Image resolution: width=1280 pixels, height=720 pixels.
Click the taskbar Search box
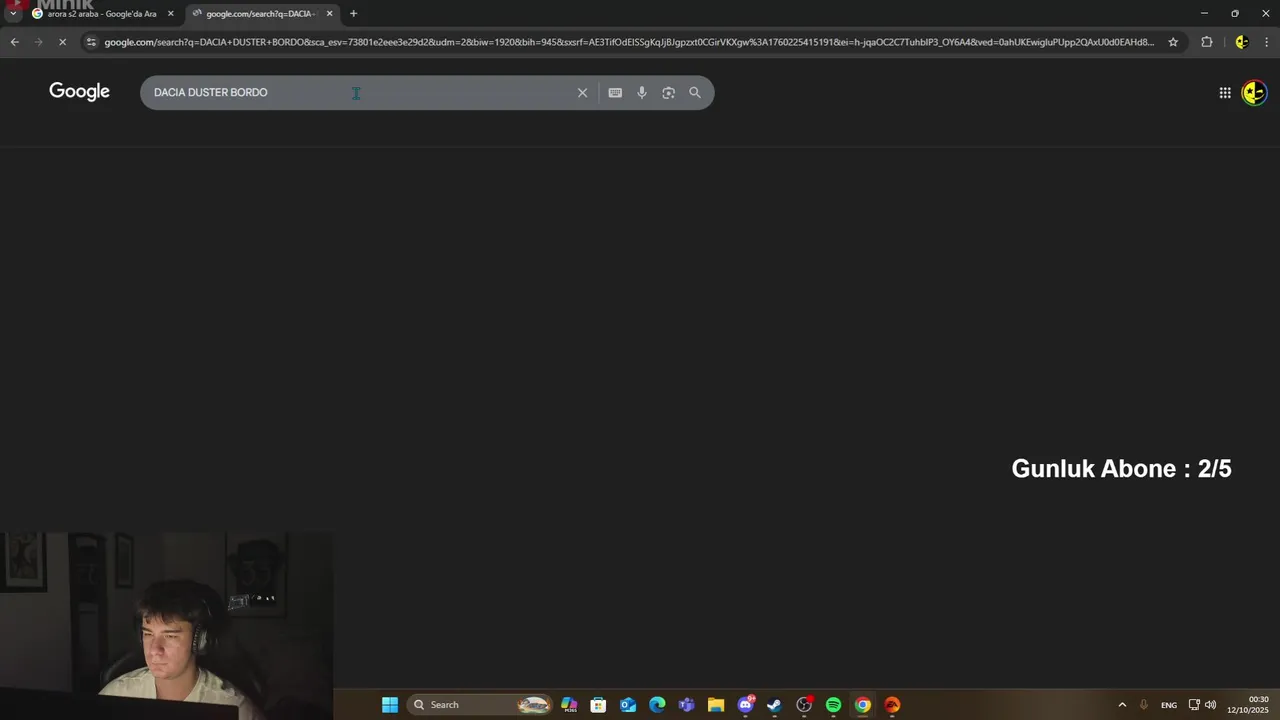click(481, 705)
